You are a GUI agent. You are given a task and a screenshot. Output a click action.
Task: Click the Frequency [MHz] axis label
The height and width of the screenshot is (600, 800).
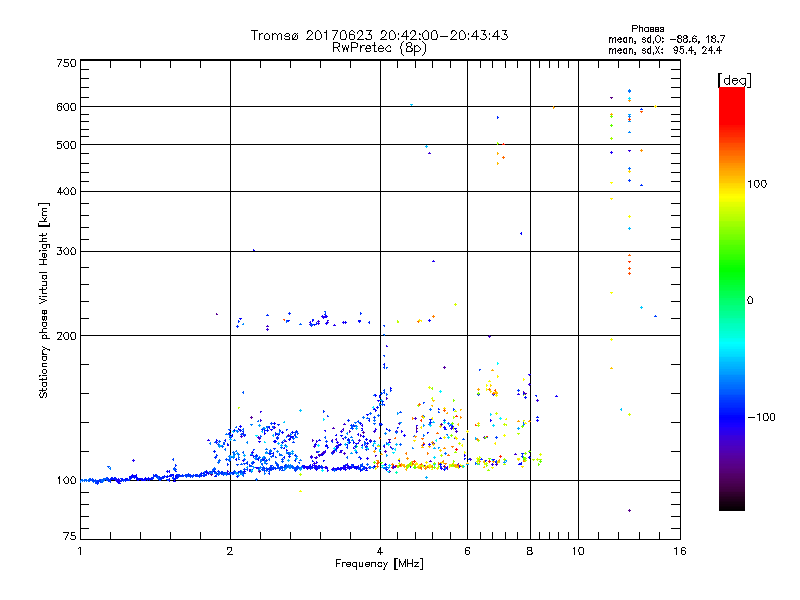click(379, 564)
